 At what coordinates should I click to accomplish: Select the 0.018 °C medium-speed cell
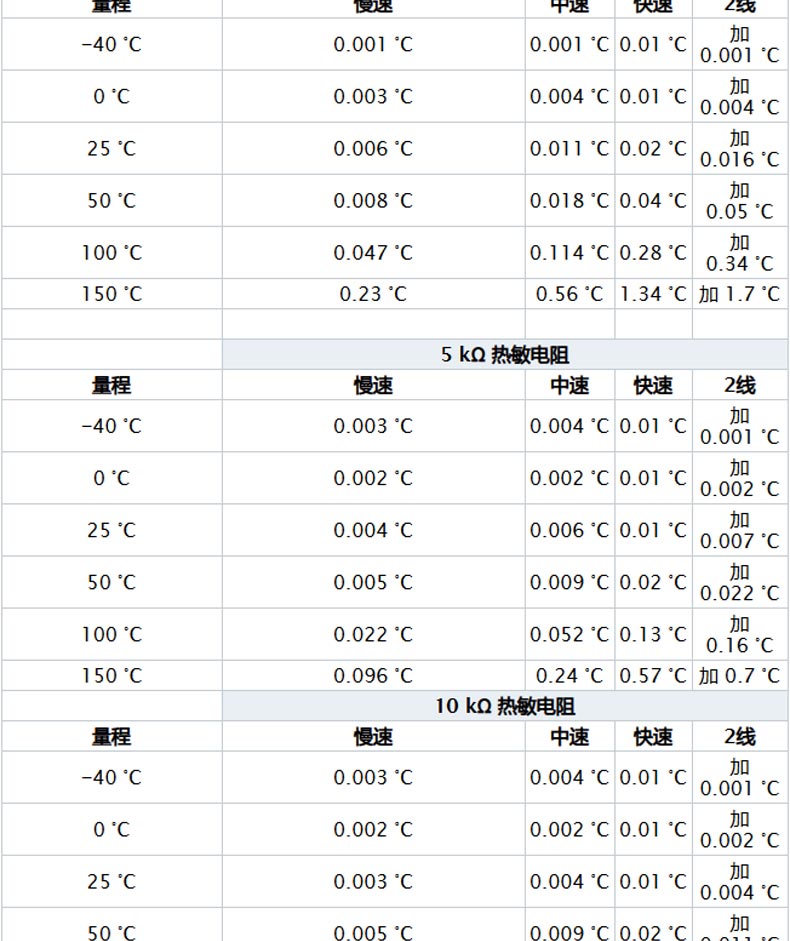pos(569,201)
